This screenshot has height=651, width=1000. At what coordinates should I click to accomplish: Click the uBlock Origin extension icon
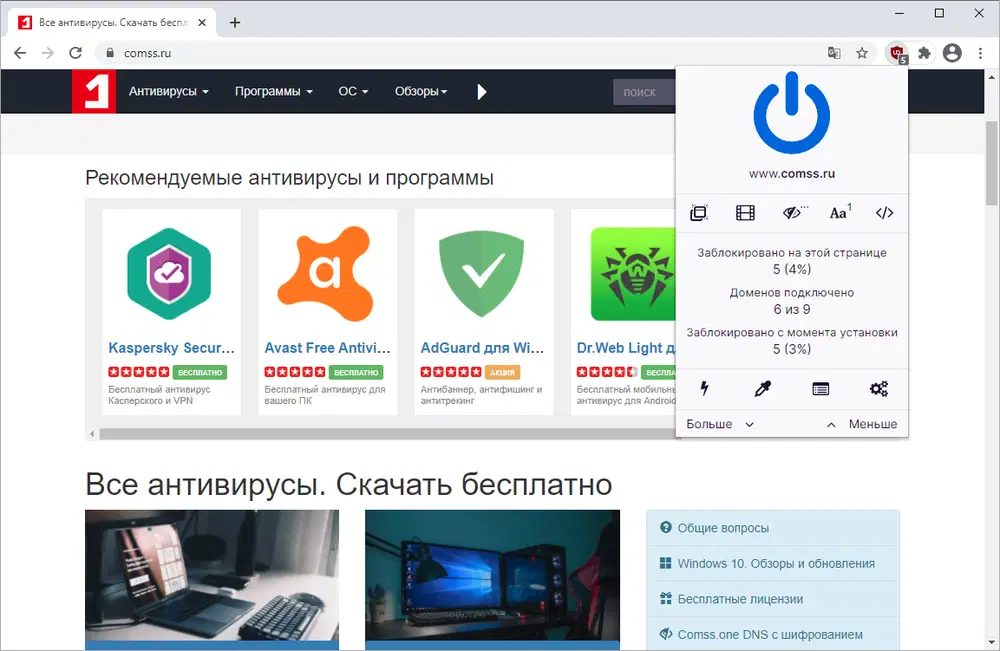click(x=898, y=54)
